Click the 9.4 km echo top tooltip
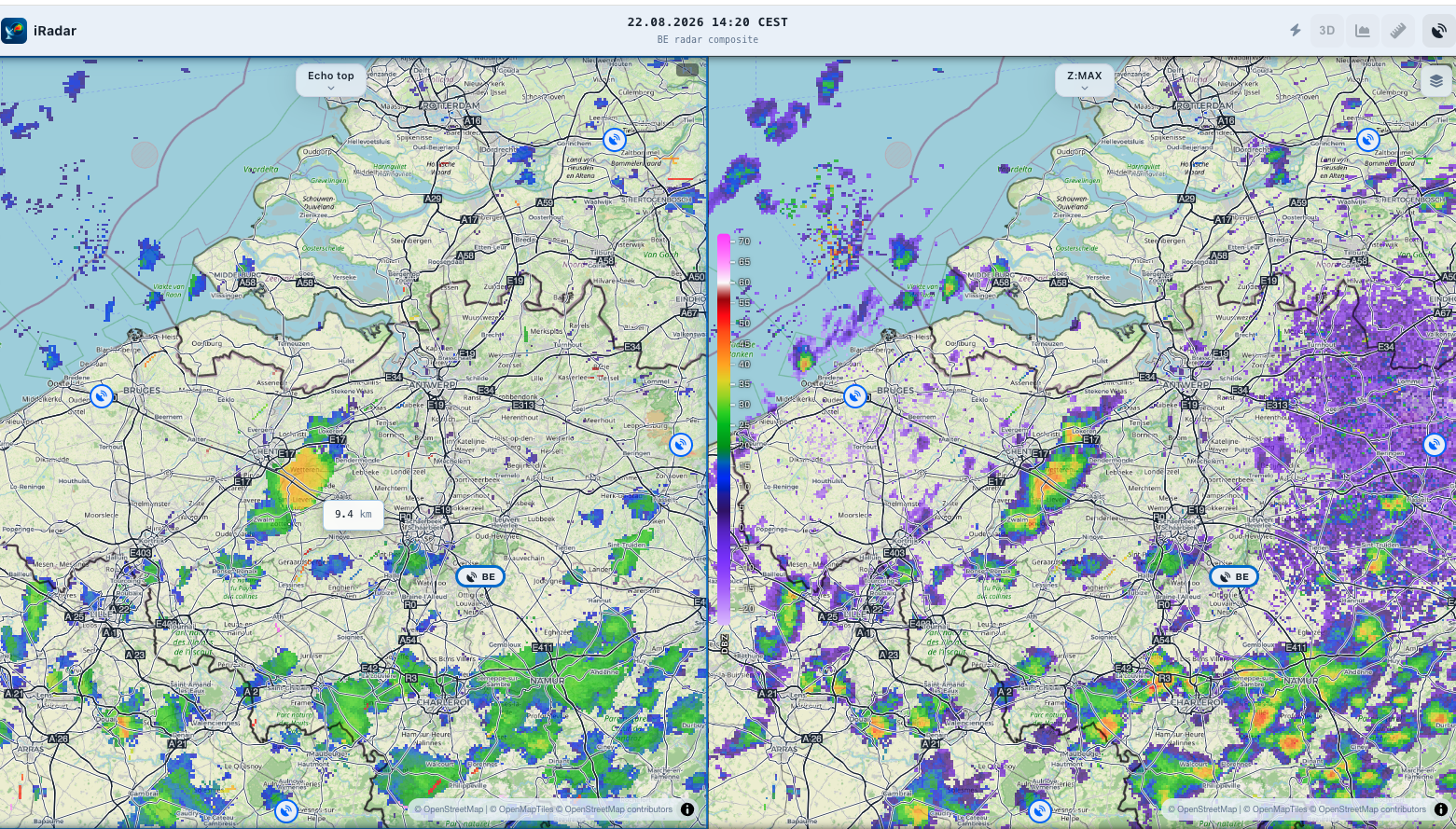 coord(354,515)
